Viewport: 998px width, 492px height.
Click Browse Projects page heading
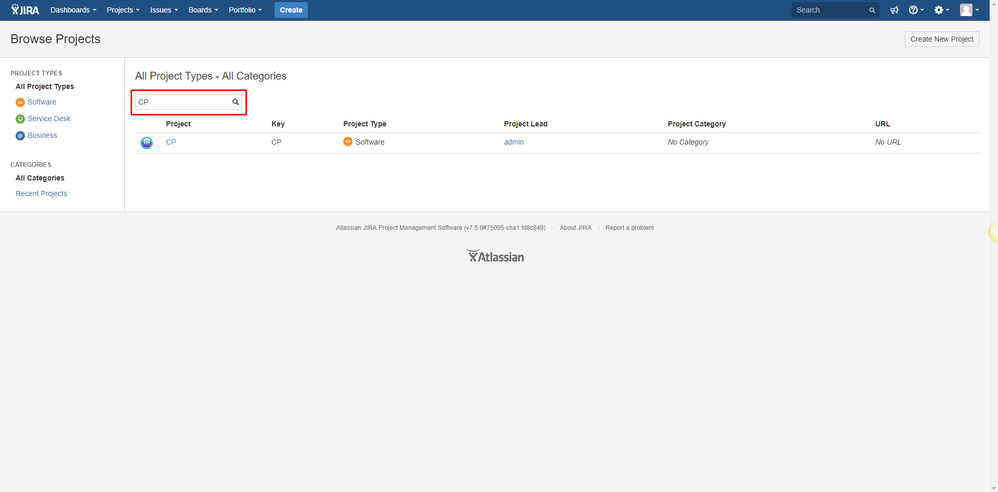[x=55, y=39]
